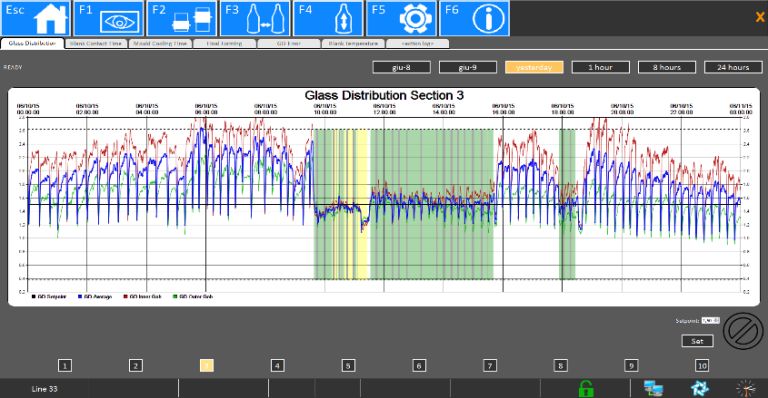The height and width of the screenshot is (398, 768).
Task: Open the F4 bottle height view
Action: [x=328, y=18]
